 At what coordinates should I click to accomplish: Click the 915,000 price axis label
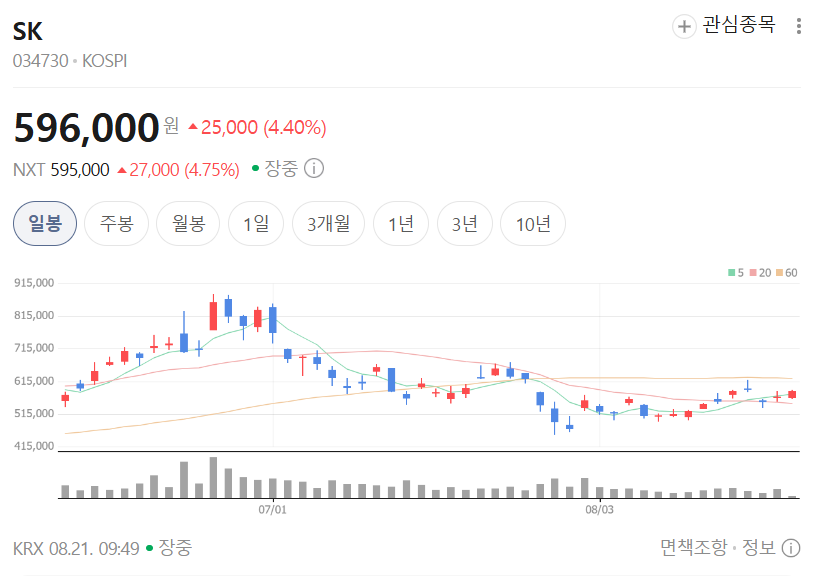click(34, 283)
